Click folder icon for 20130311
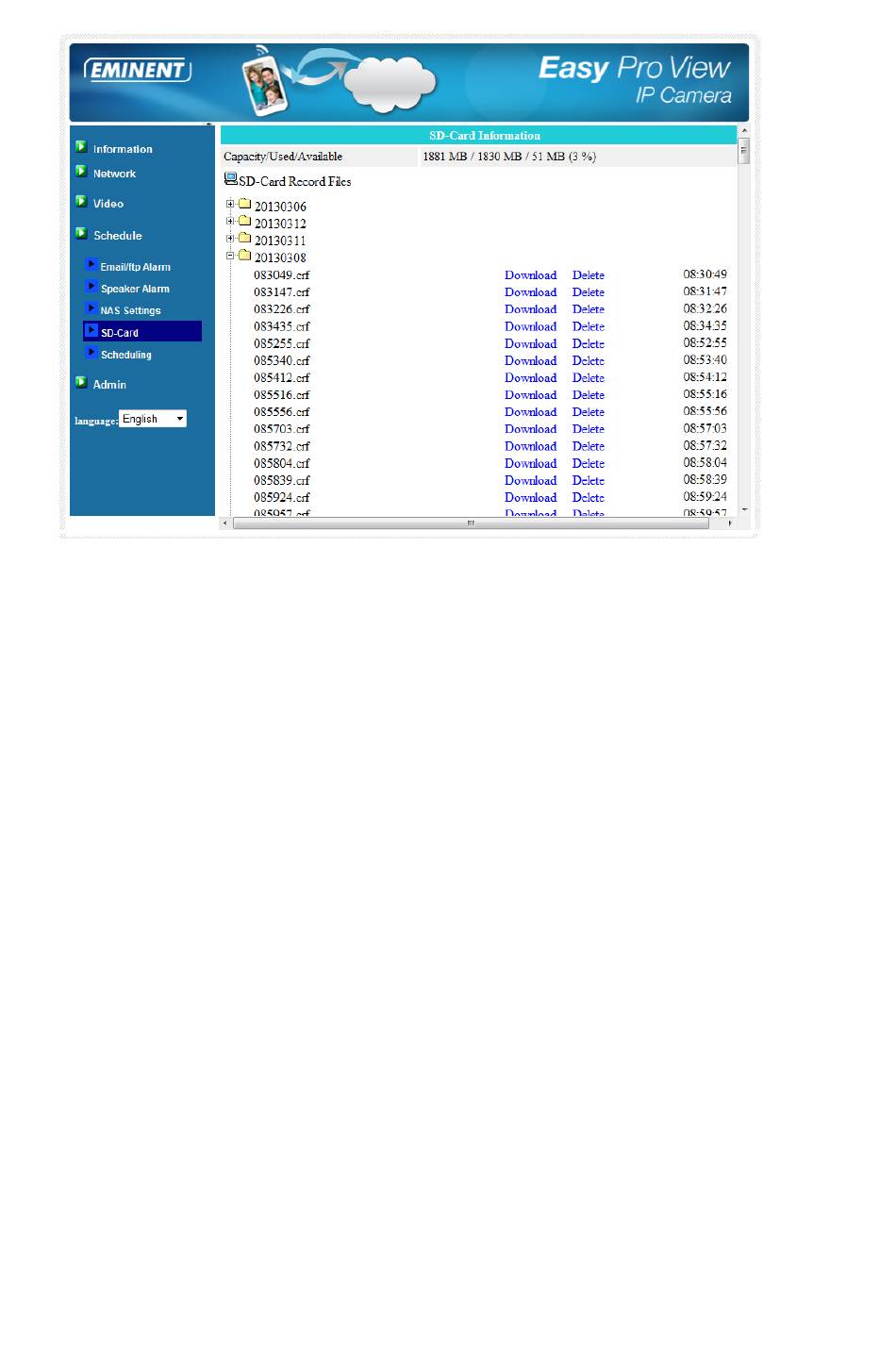896x1345 pixels. click(x=244, y=239)
